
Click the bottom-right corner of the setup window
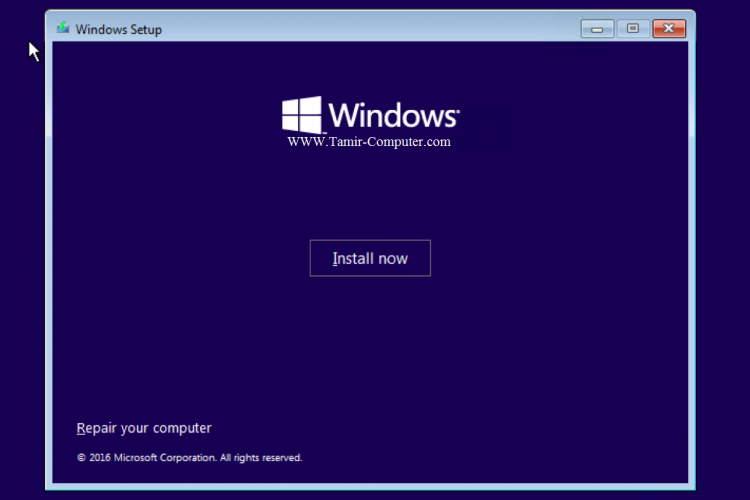tap(692, 486)
